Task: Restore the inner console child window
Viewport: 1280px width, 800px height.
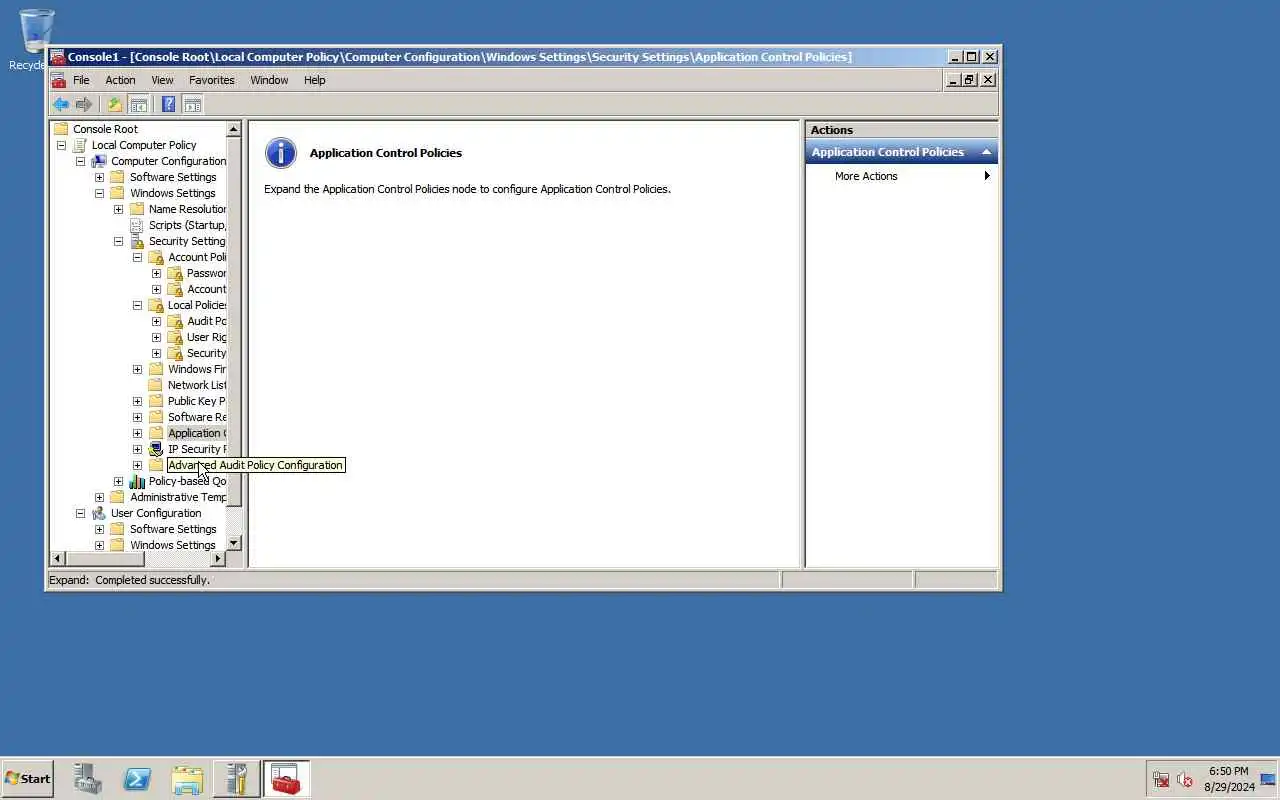Action: 970,80
